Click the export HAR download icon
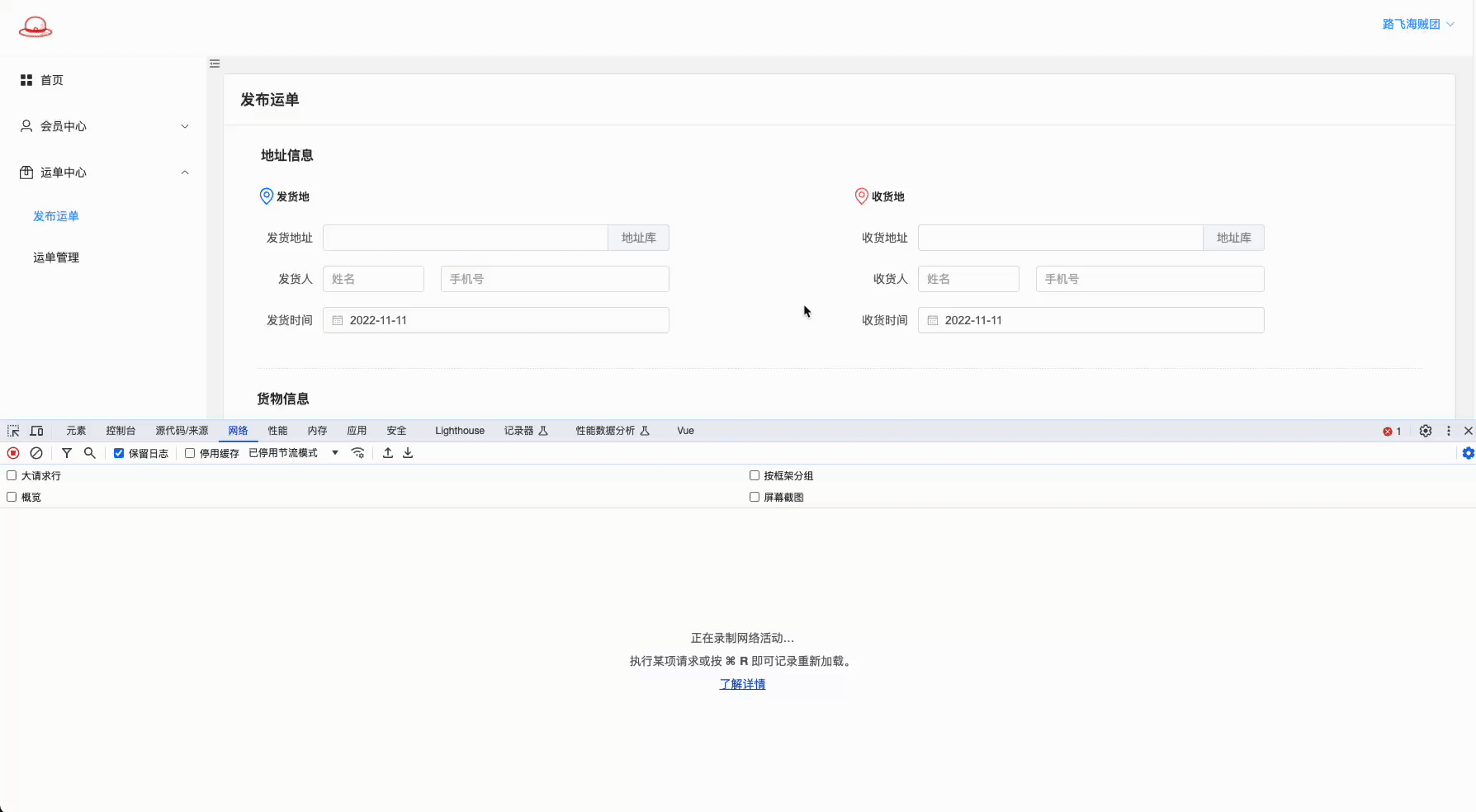This screenshot has width=1476, height=812. click(408, 453)
